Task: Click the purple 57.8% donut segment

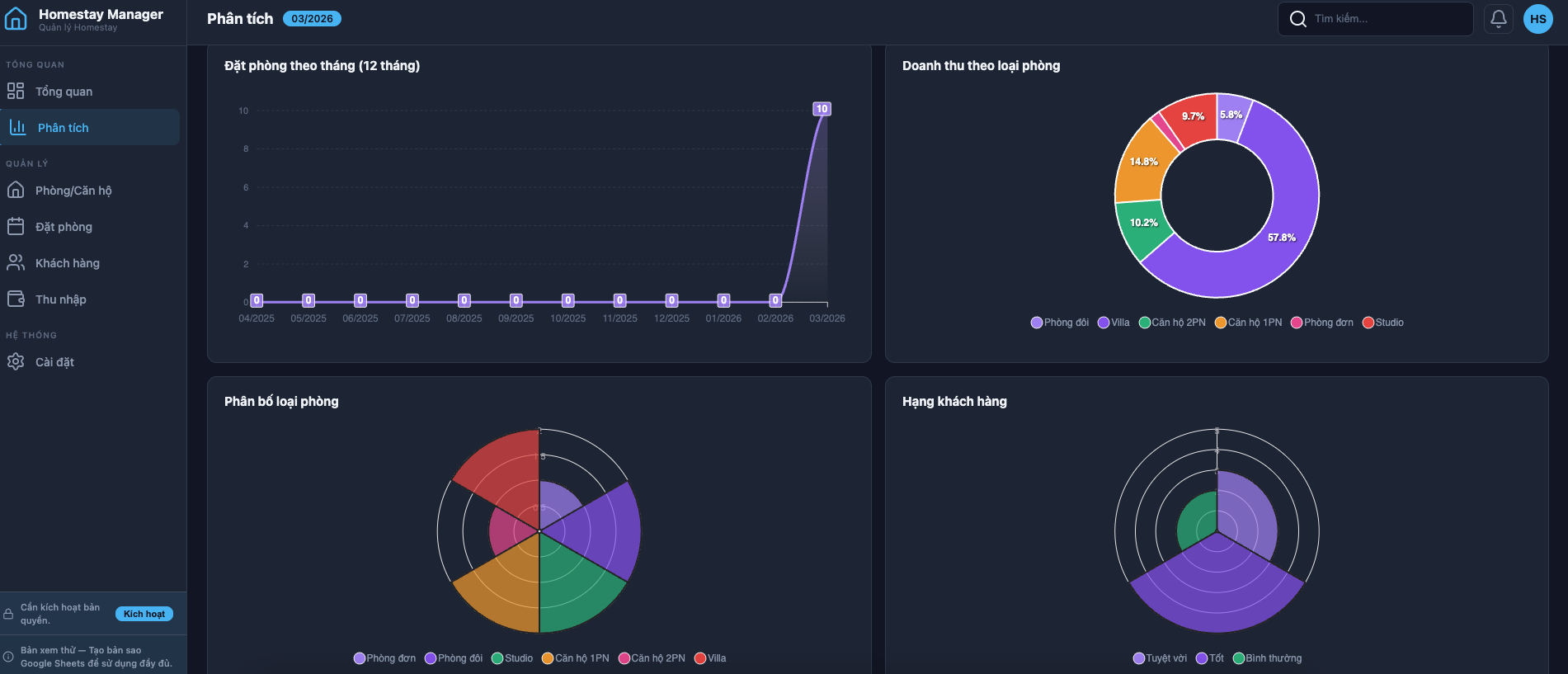Action: point(1280,239)
